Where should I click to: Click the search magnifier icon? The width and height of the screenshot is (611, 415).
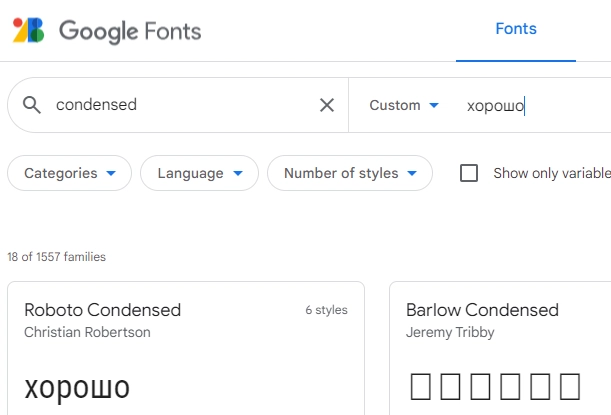point(32,105)
